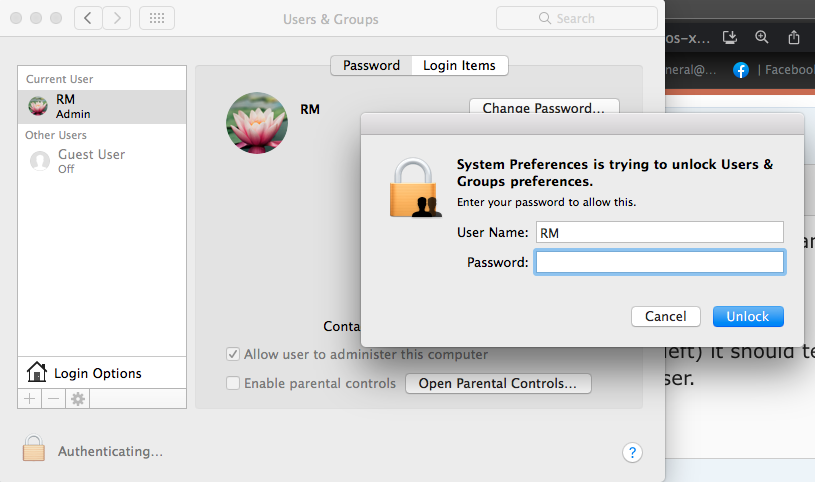This screenshot has height=482, width=815.
Task: Open the gear action menu
Action: [77, 398]
